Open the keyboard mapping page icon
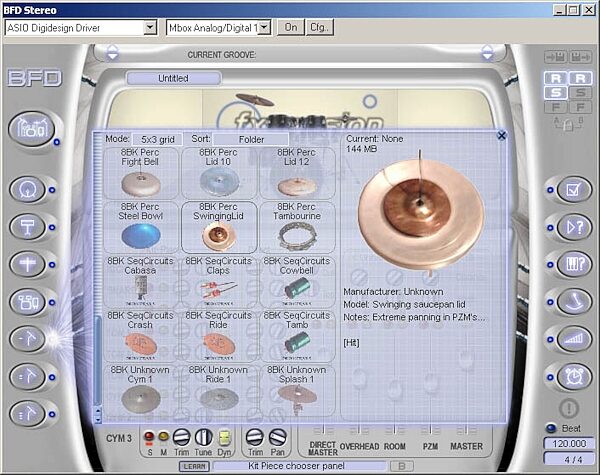The height and width of the screenshot is (475, 600). [574, 264]
